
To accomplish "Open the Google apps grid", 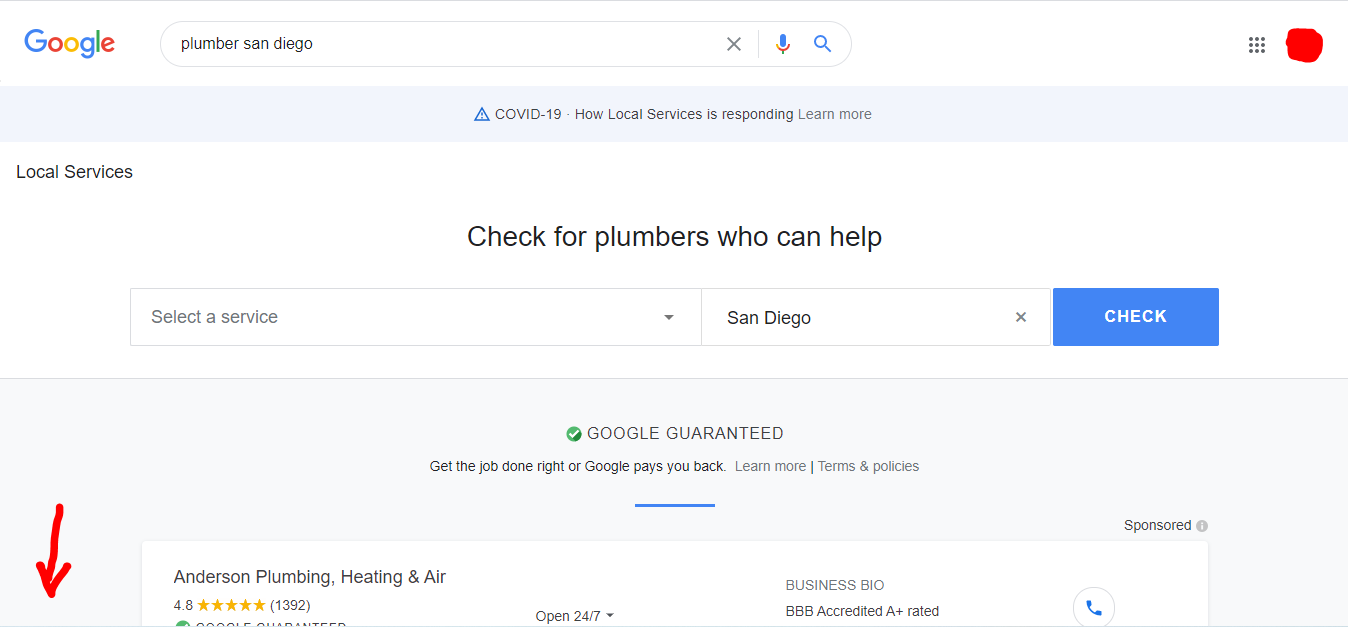I will 1257,45.
